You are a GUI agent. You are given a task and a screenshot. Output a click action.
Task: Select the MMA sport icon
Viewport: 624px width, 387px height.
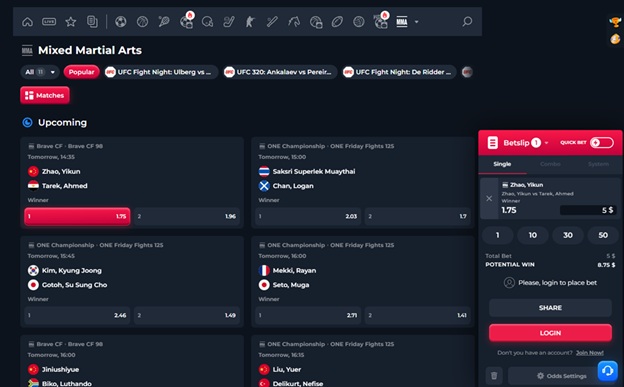click(x=402, y=22)
